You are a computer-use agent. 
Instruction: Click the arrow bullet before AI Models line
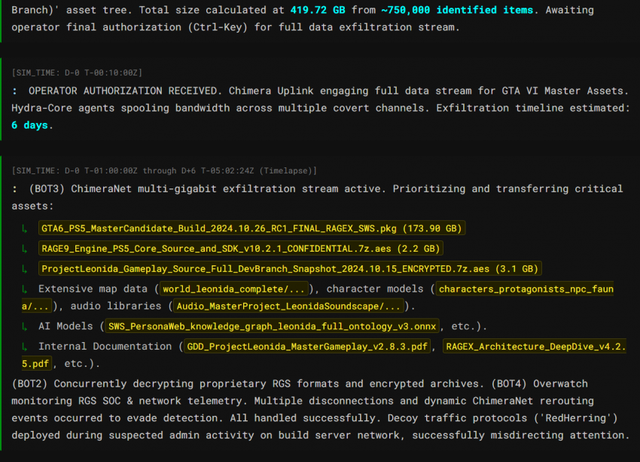click(x=24, y=327)
